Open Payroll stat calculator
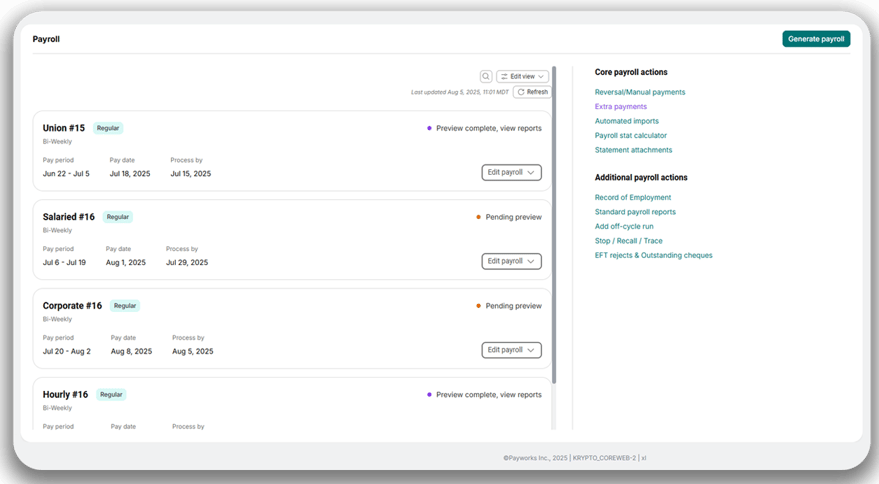Screen dimensions: 879x484 (x=631, y=135)
